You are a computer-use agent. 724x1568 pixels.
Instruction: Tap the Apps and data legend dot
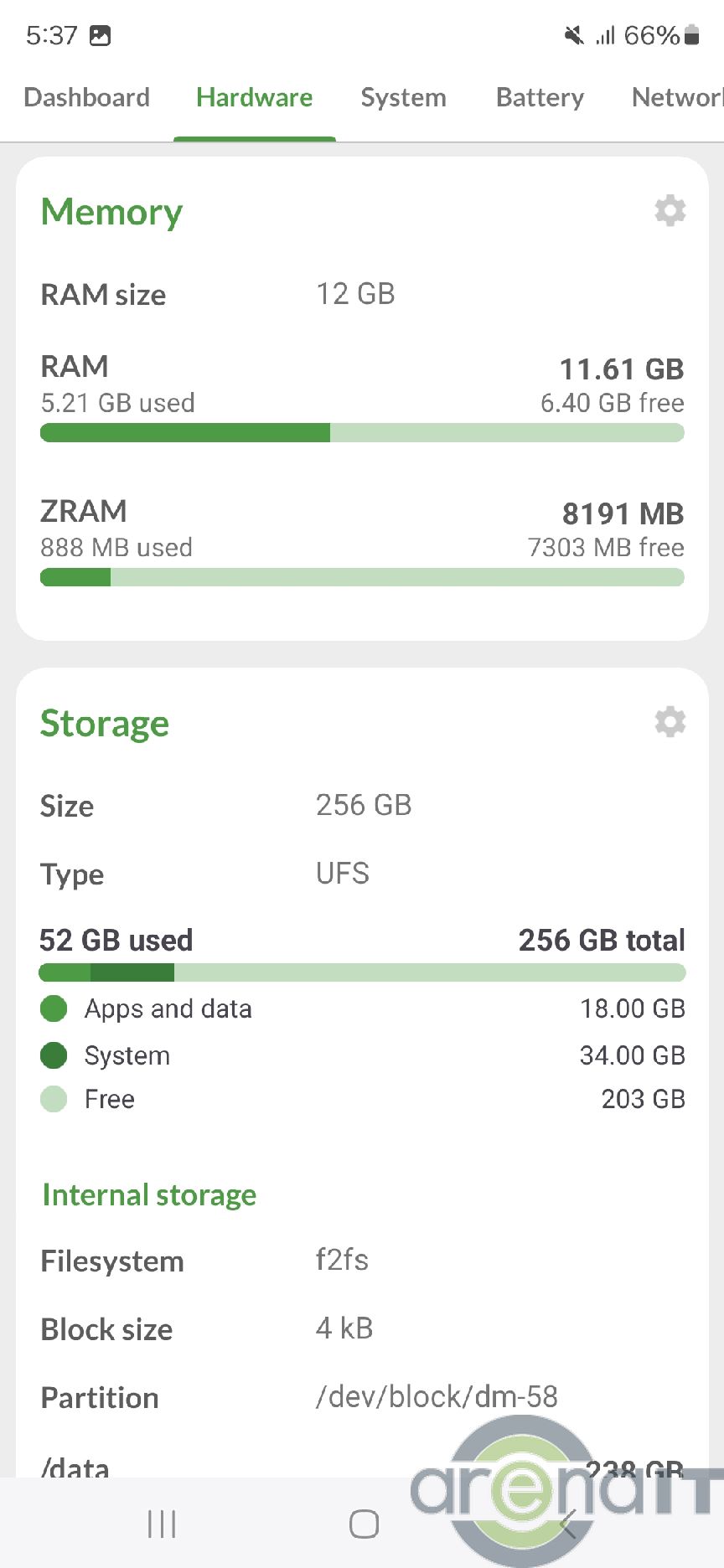pyautogui.click(x=54, y=1008)
